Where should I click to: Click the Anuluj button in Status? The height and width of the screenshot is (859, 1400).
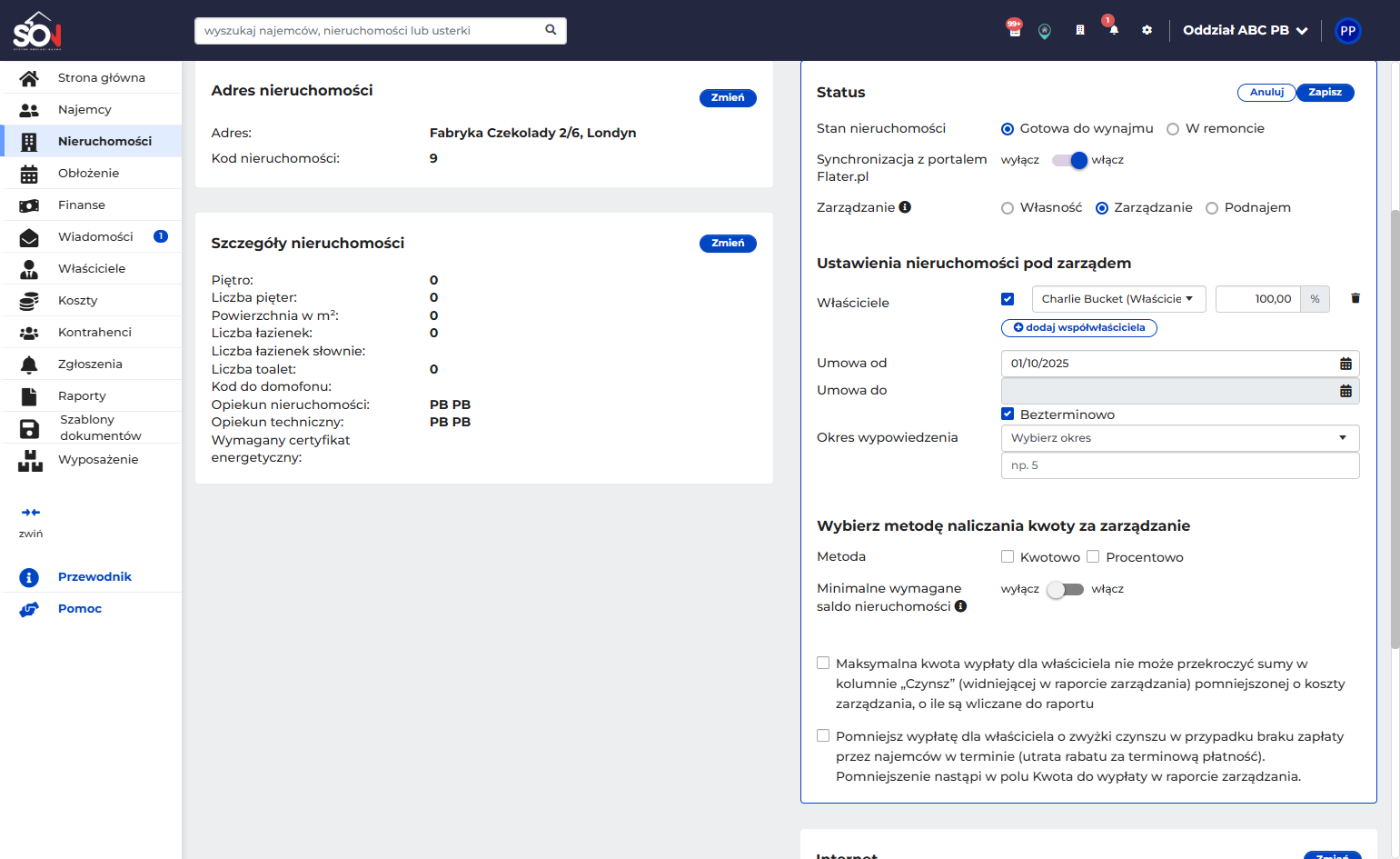1266,92
